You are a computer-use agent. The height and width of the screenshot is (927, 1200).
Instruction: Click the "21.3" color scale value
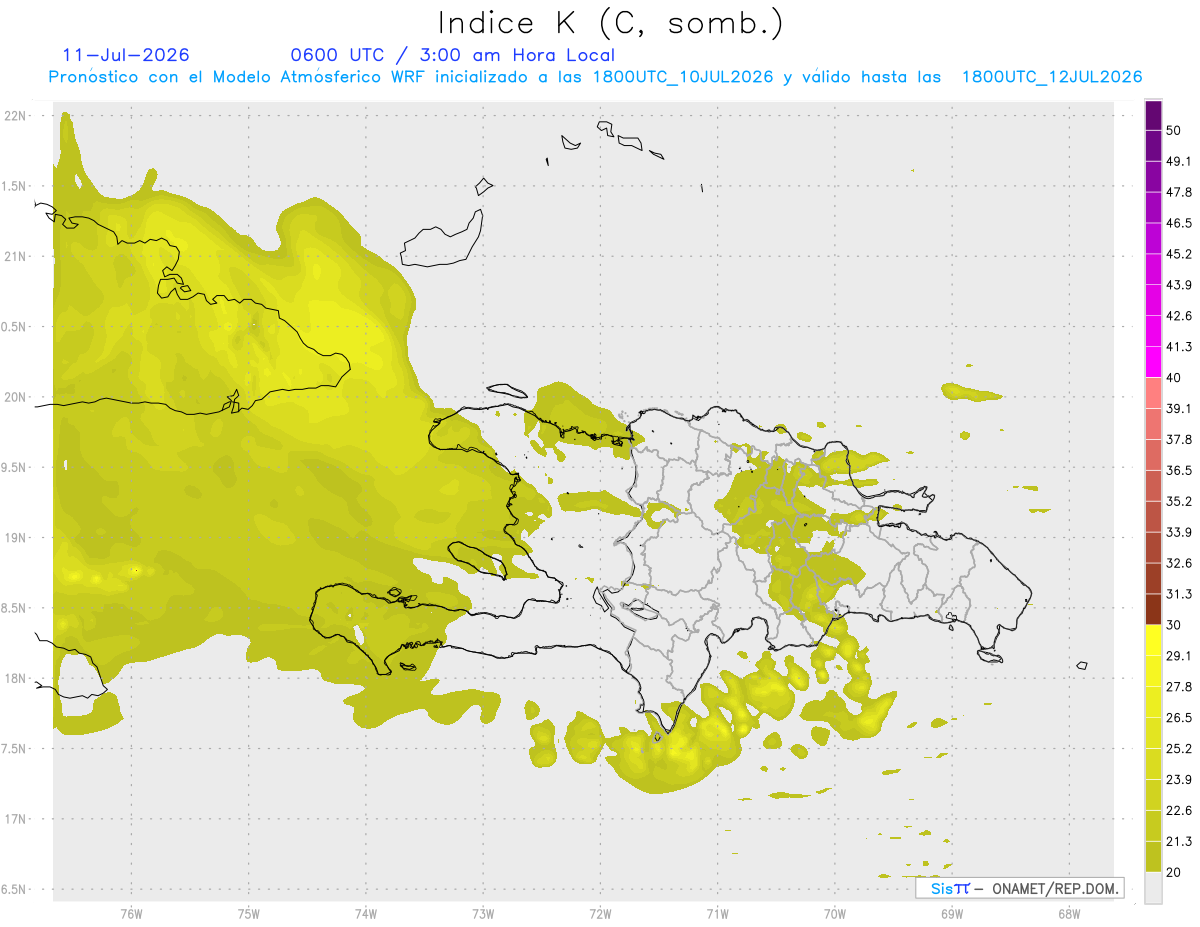pyautogui.click(x=1179, y=841)
